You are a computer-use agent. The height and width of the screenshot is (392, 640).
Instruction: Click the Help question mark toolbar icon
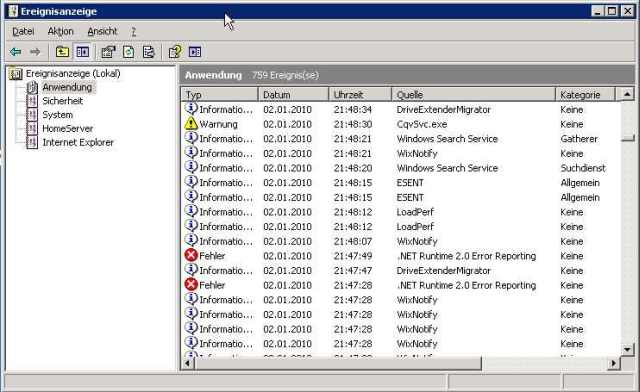pyautogui.click(x=175, y=52)
